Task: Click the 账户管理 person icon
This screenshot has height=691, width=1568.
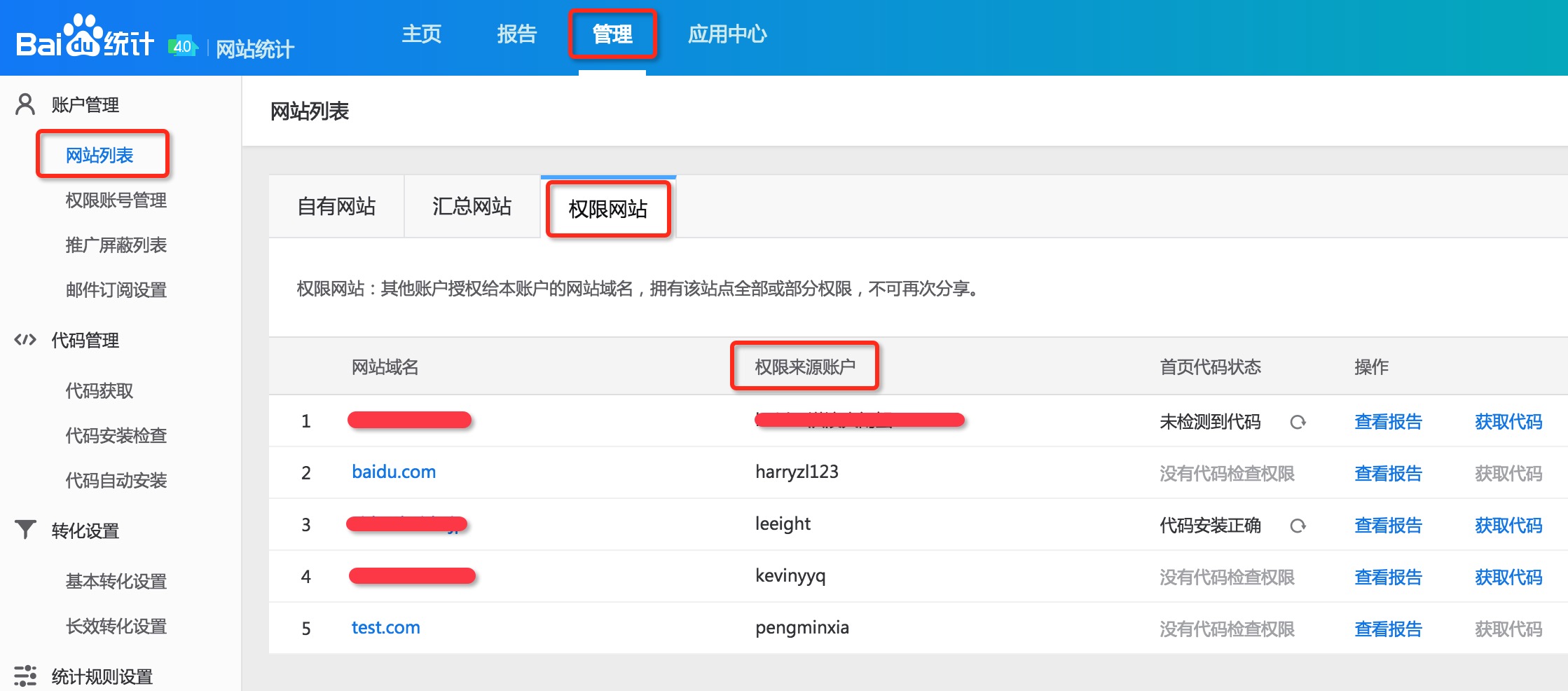Action: click(25, 104)
